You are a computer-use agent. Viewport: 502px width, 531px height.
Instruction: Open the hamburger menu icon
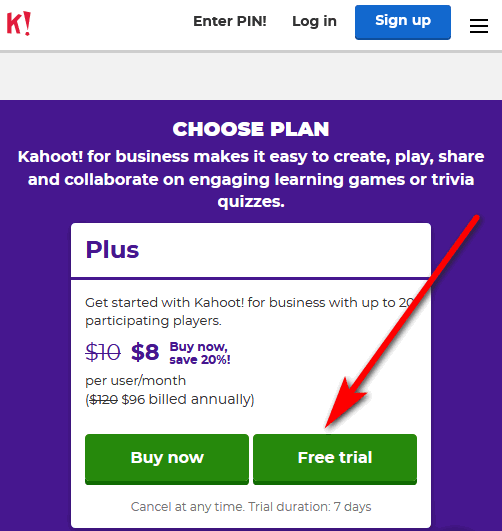pos(479,26)
